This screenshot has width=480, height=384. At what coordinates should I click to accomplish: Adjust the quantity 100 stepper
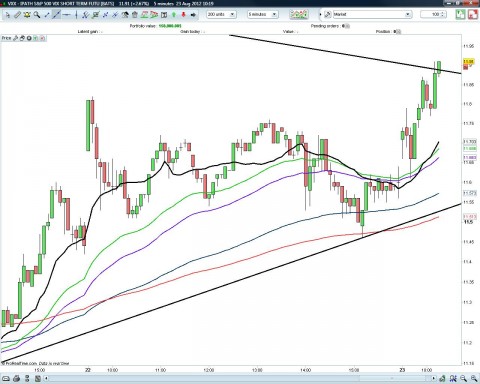tap(443, 14)
